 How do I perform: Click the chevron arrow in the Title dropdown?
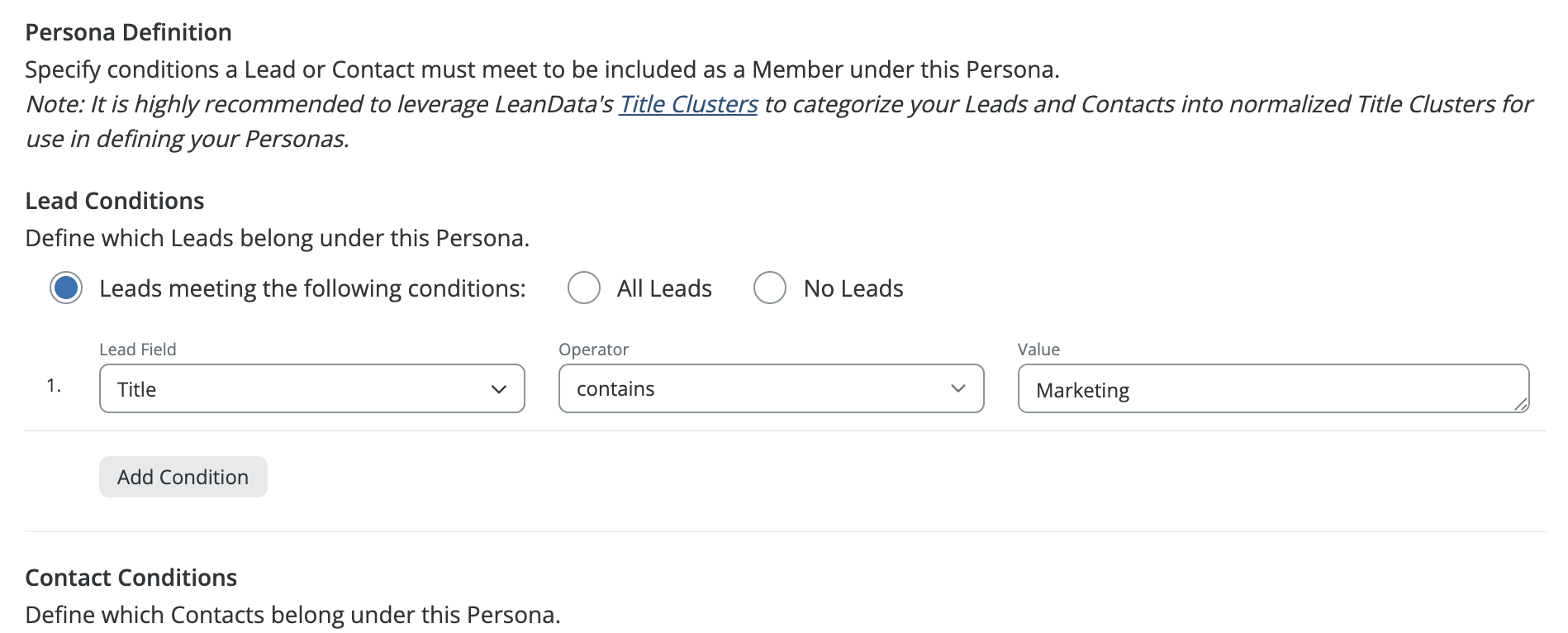499,389
